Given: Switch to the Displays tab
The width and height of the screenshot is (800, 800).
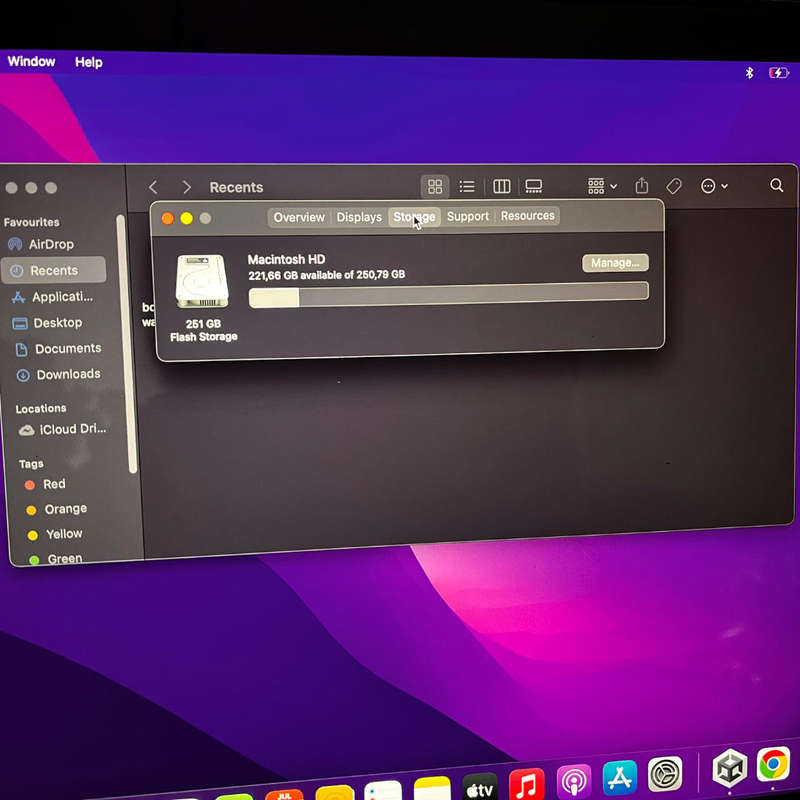Looking at the screenshot, I should (359, 217).
